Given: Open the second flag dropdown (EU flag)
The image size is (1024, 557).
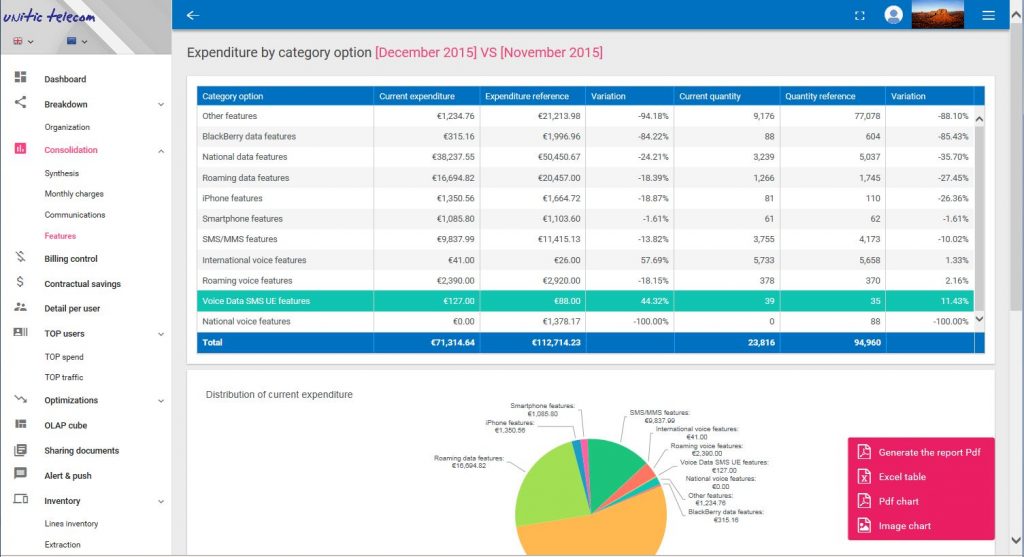Looking at the screenshot, I should pos(77,41).
